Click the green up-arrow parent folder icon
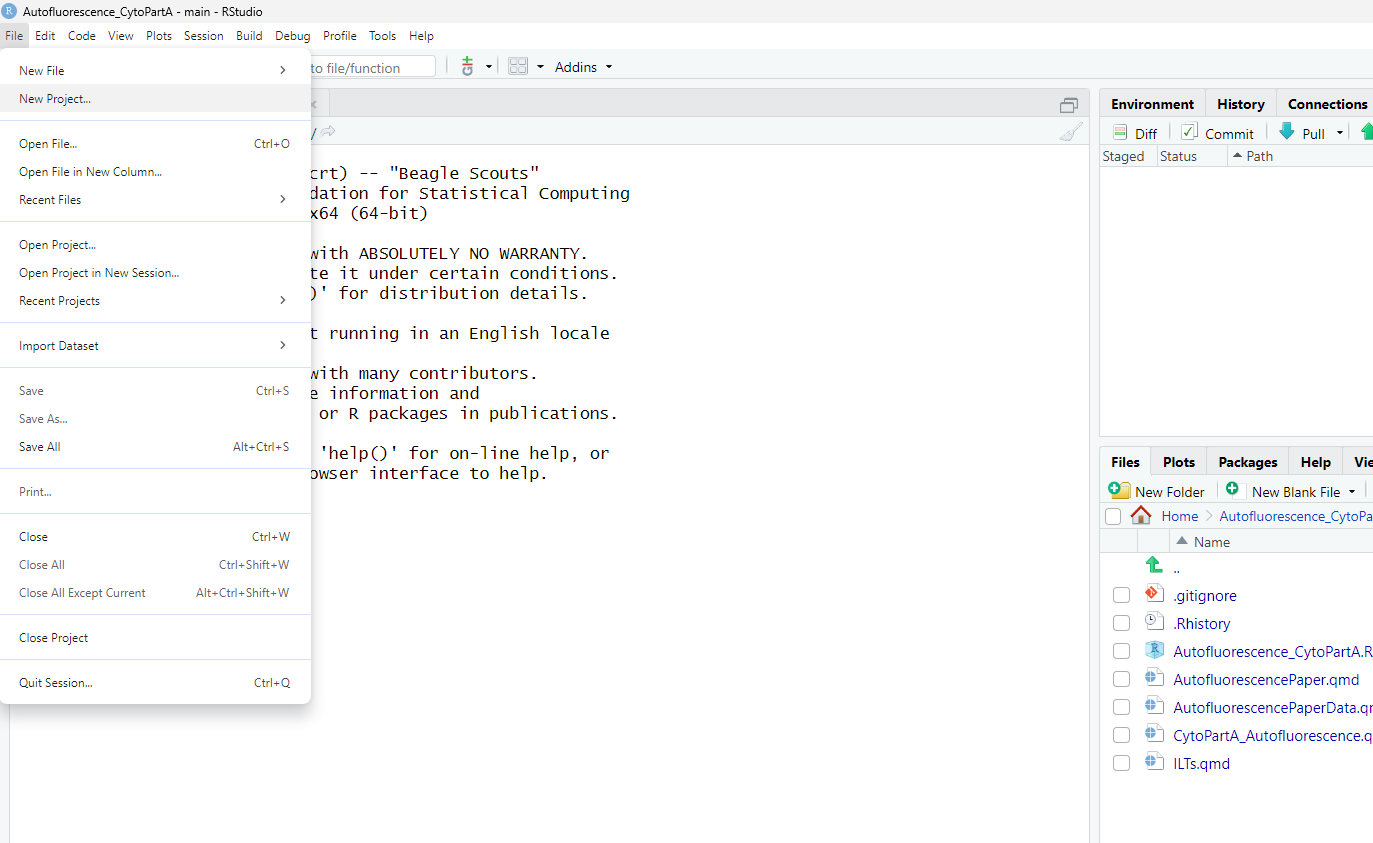The height and width of the screenshot is (843, 1373). (x=1154, y=566)
